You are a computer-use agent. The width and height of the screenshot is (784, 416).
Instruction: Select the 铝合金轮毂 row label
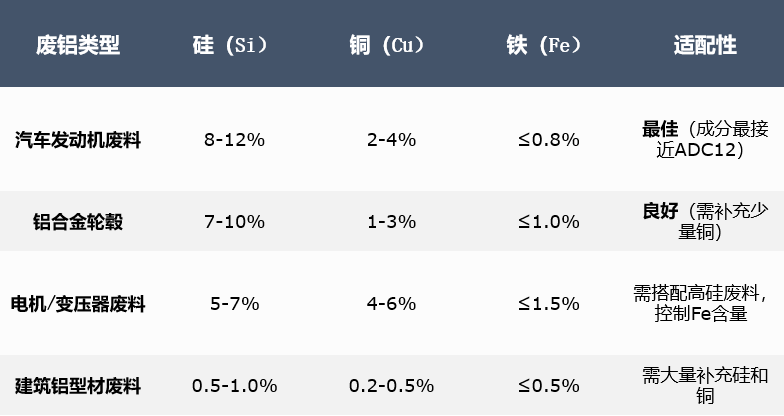coord(78,222)
